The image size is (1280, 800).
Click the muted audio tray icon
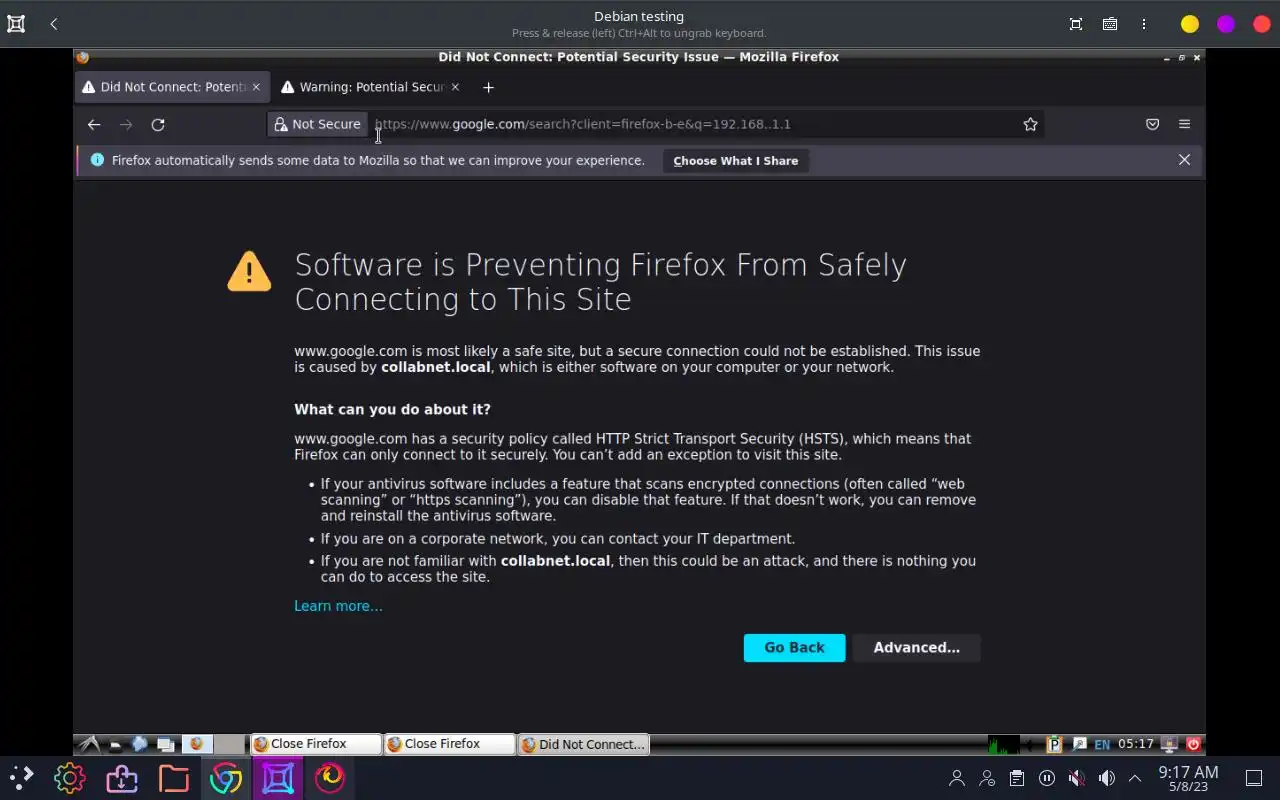[1076, 778]
